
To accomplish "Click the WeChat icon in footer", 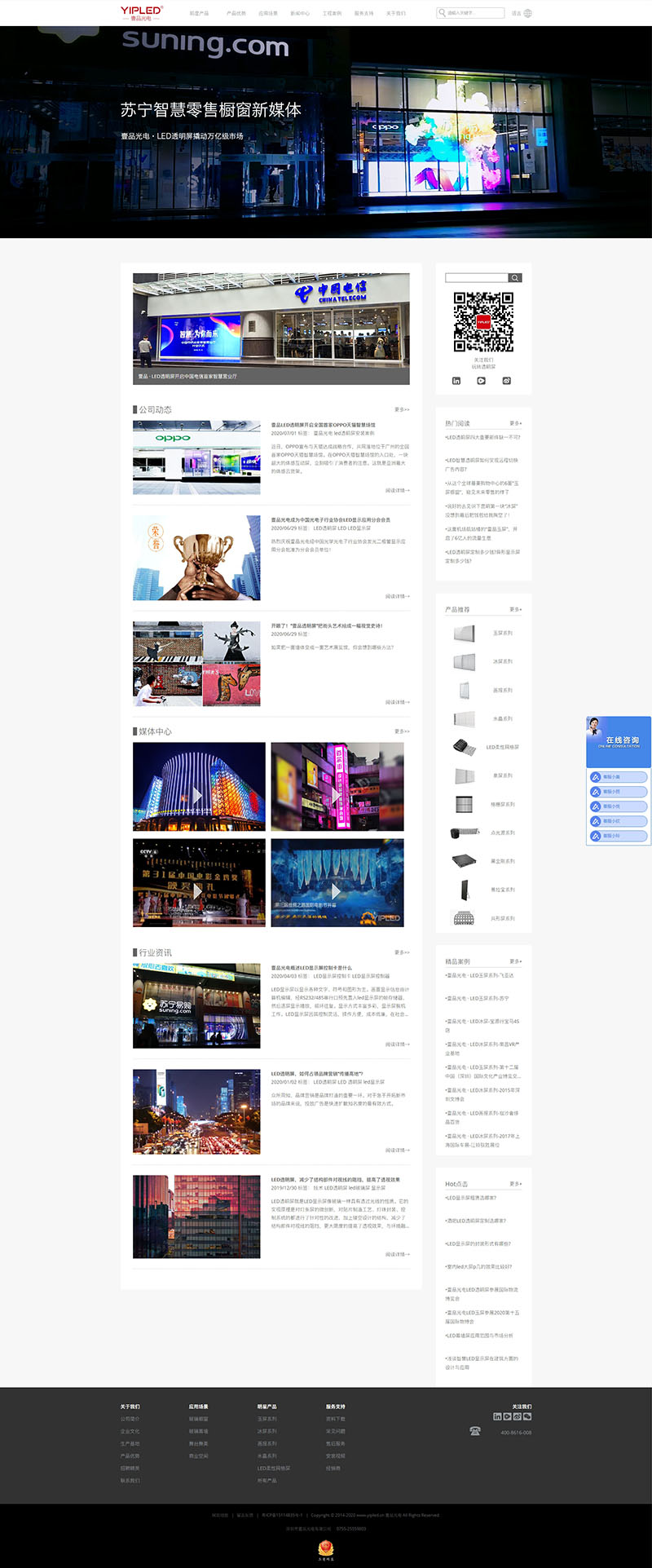I will point(526,1416).
